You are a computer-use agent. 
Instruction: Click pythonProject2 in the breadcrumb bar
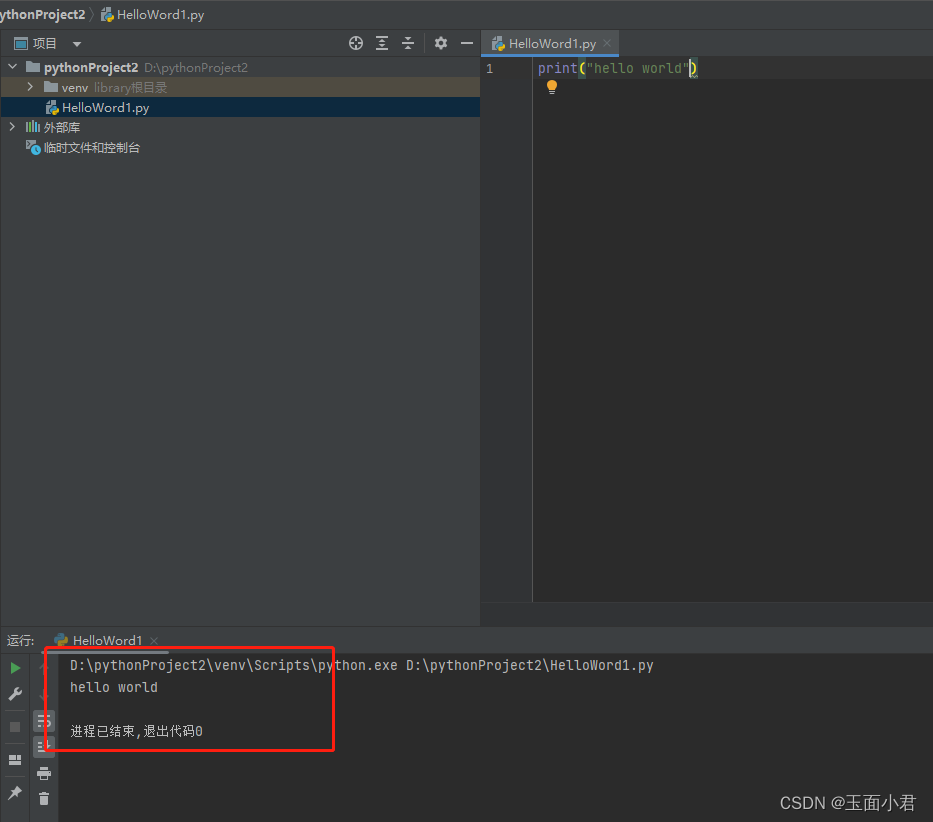click(x=43, y=14)
